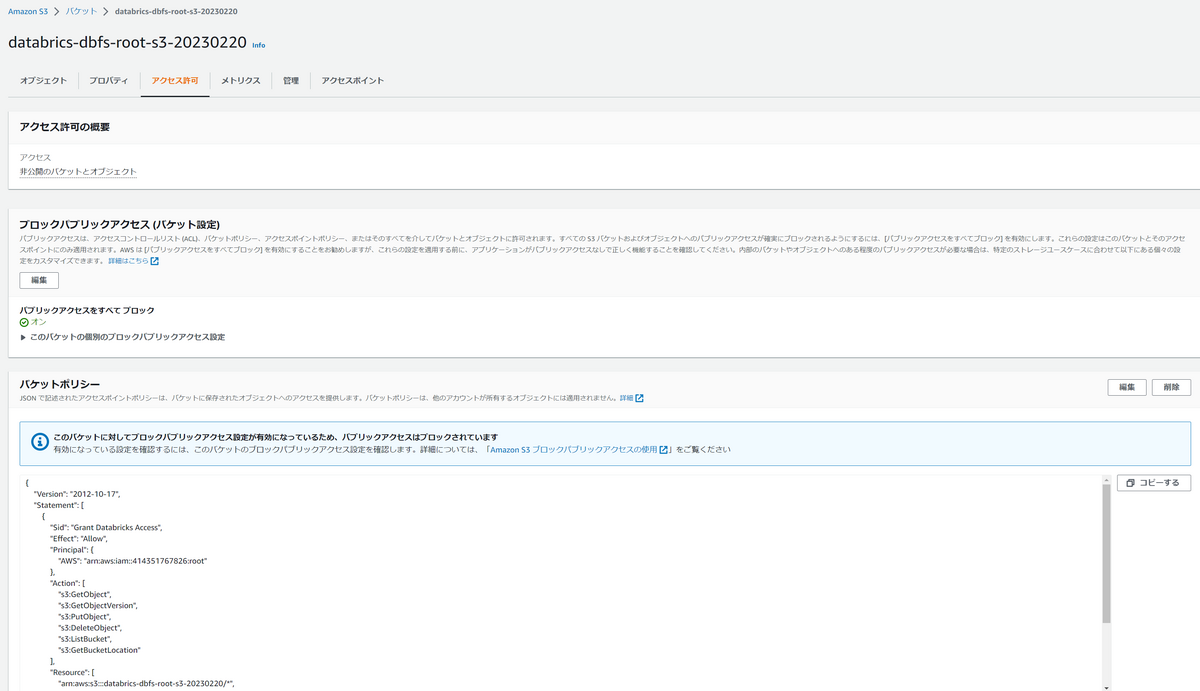Screen dimensions: 1200x691
Task: Switch to the プロパティ tab
Action: click(x=108, y=80)
